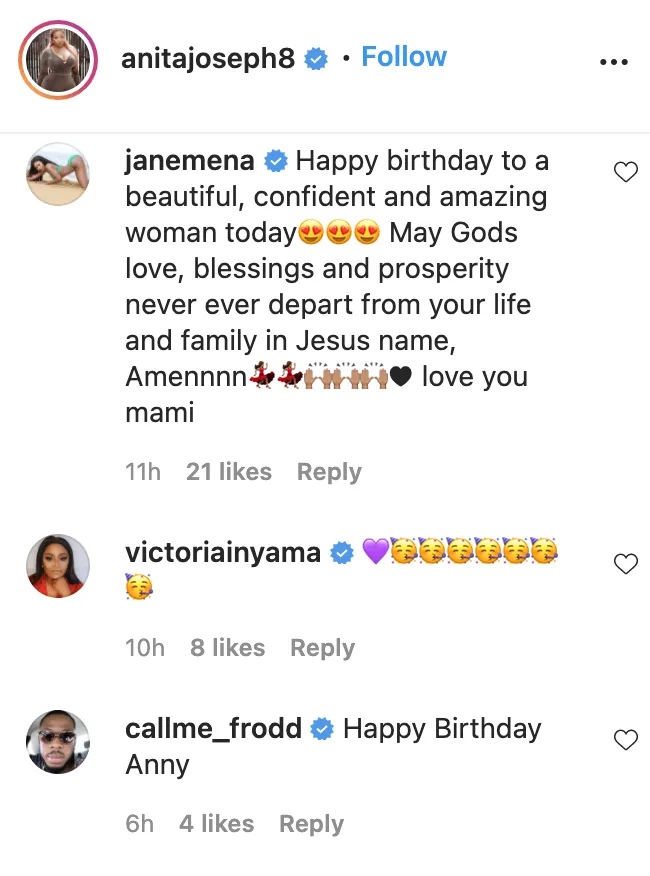
Task: View the 4 likes on callme_frodd's comment
Action: [x=216, y=824]
